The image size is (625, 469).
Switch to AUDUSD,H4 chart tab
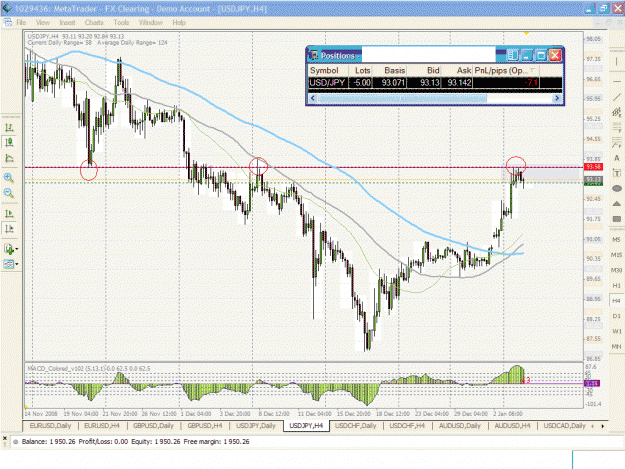[512, 426]
